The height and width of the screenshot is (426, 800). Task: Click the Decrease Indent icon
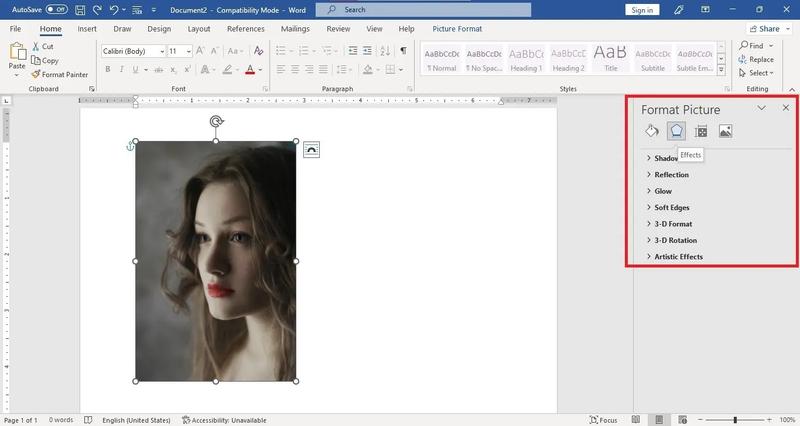(x=353, y=51)
